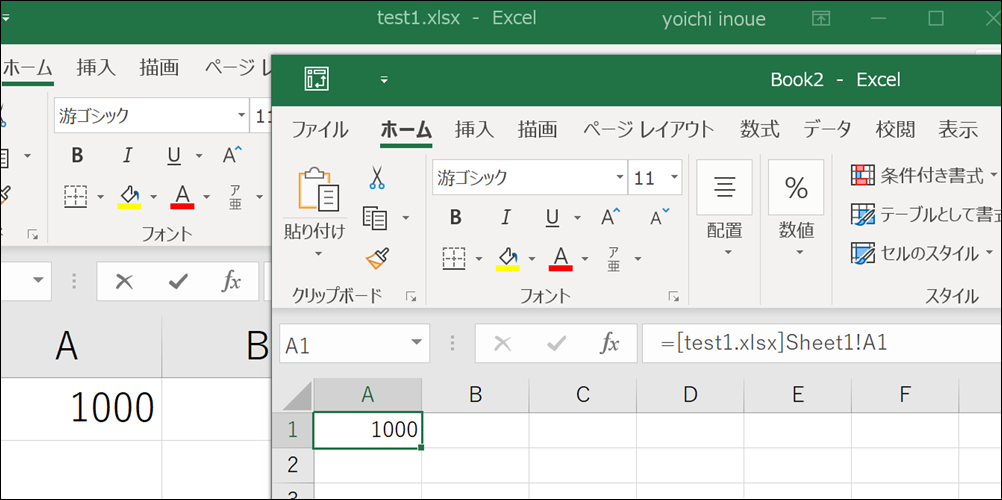Apply yellow fill color in Book2
This screenshot has width=1002, height=500.
point(507,258)
